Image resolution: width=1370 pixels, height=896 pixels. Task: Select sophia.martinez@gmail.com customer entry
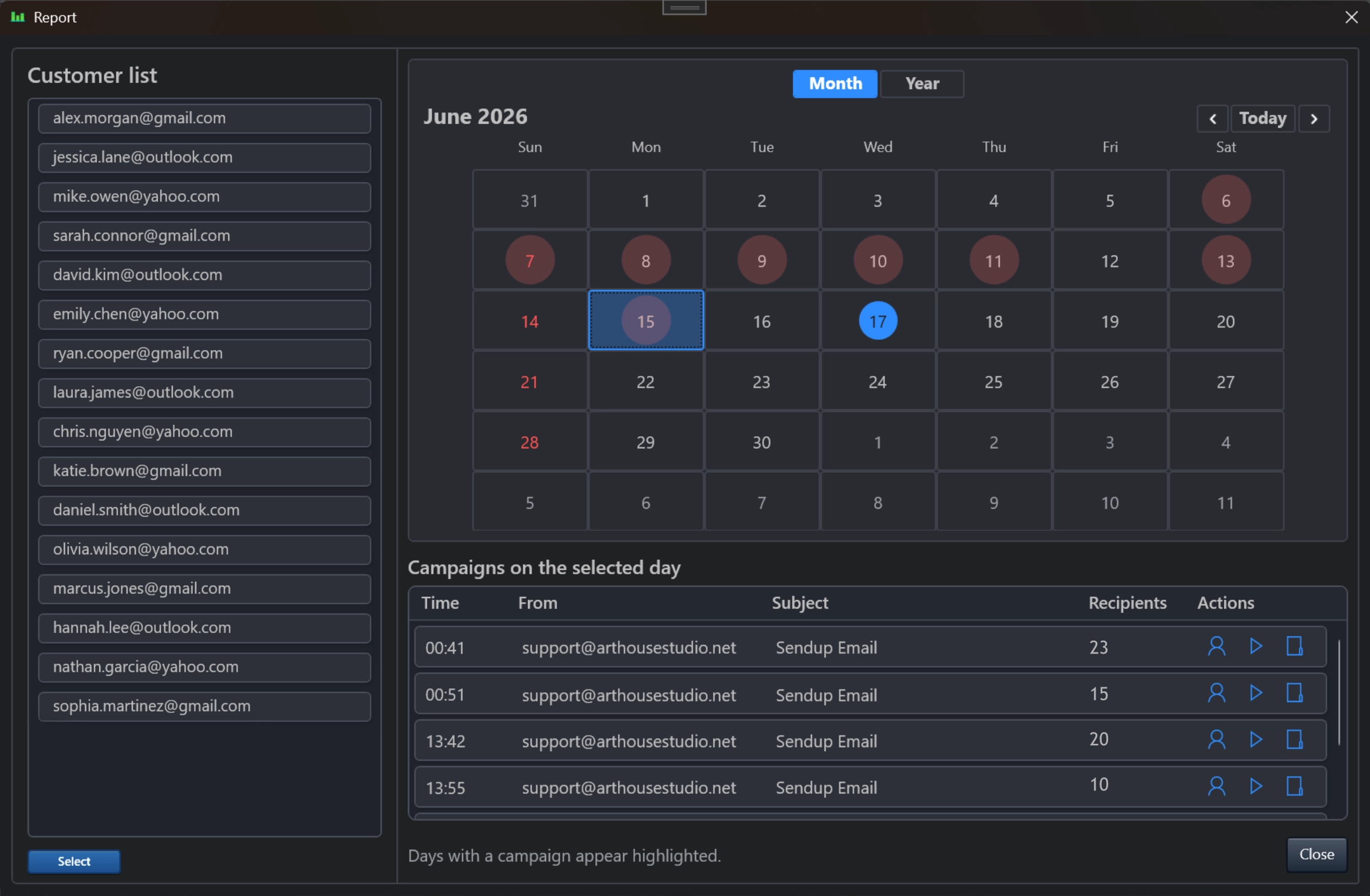click(x=204, y=706)
